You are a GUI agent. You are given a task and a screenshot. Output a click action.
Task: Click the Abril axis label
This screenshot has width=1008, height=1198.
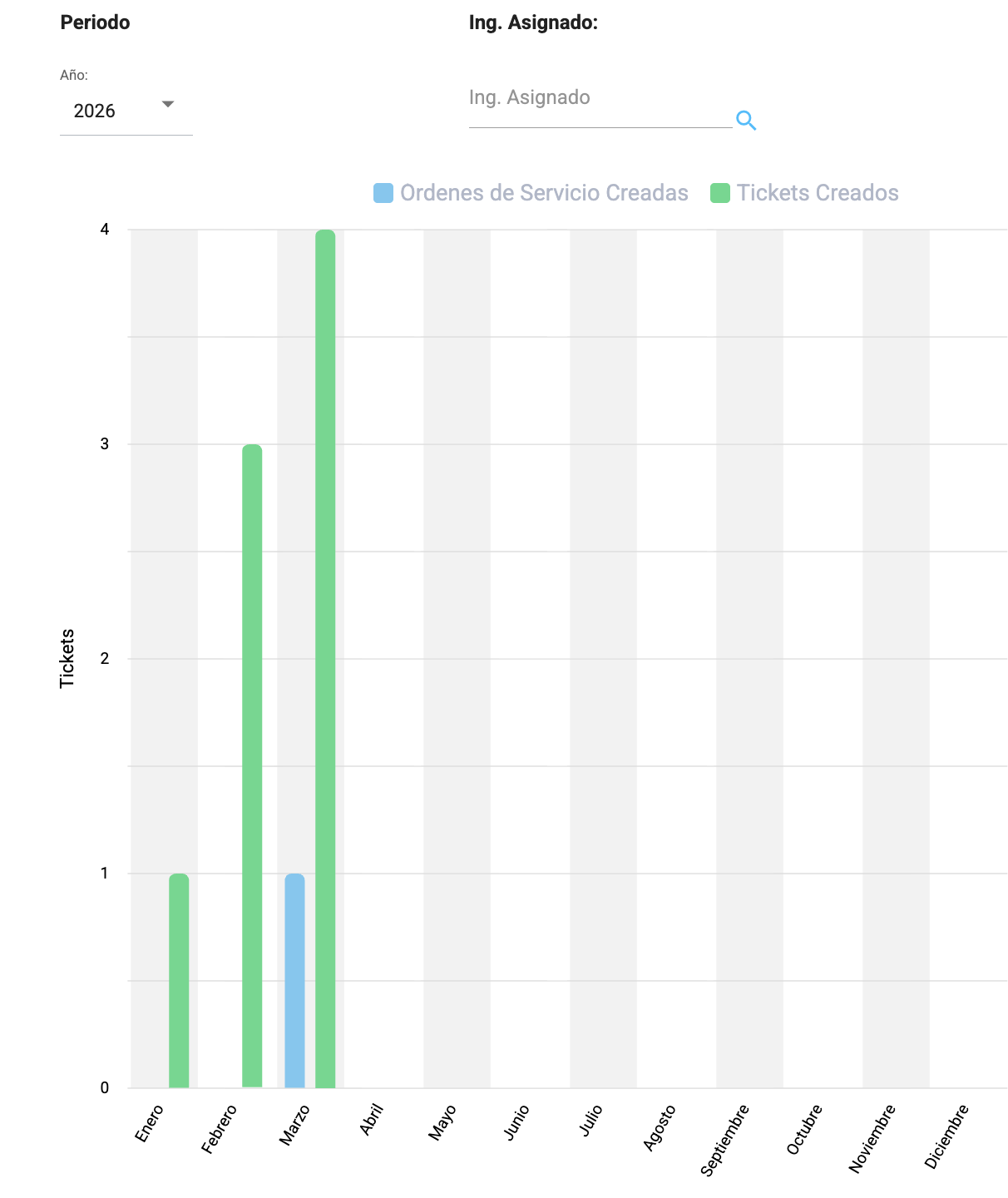pyautogui.click(x=371, y=1120)
